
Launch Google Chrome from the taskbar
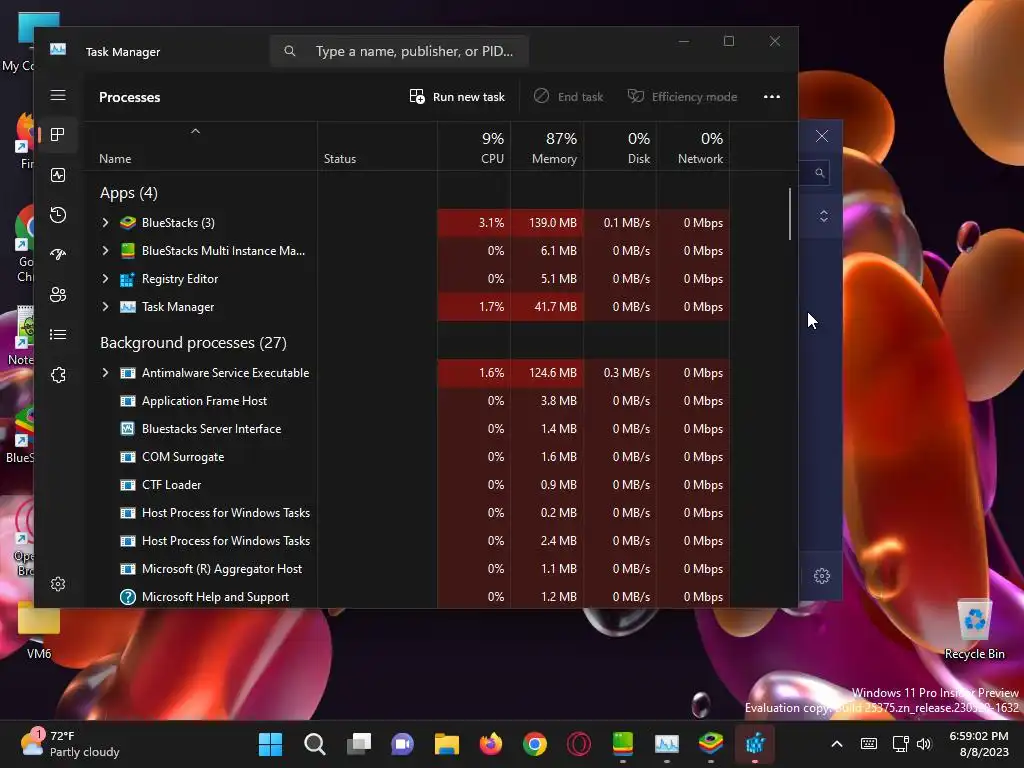pos(535,744)
